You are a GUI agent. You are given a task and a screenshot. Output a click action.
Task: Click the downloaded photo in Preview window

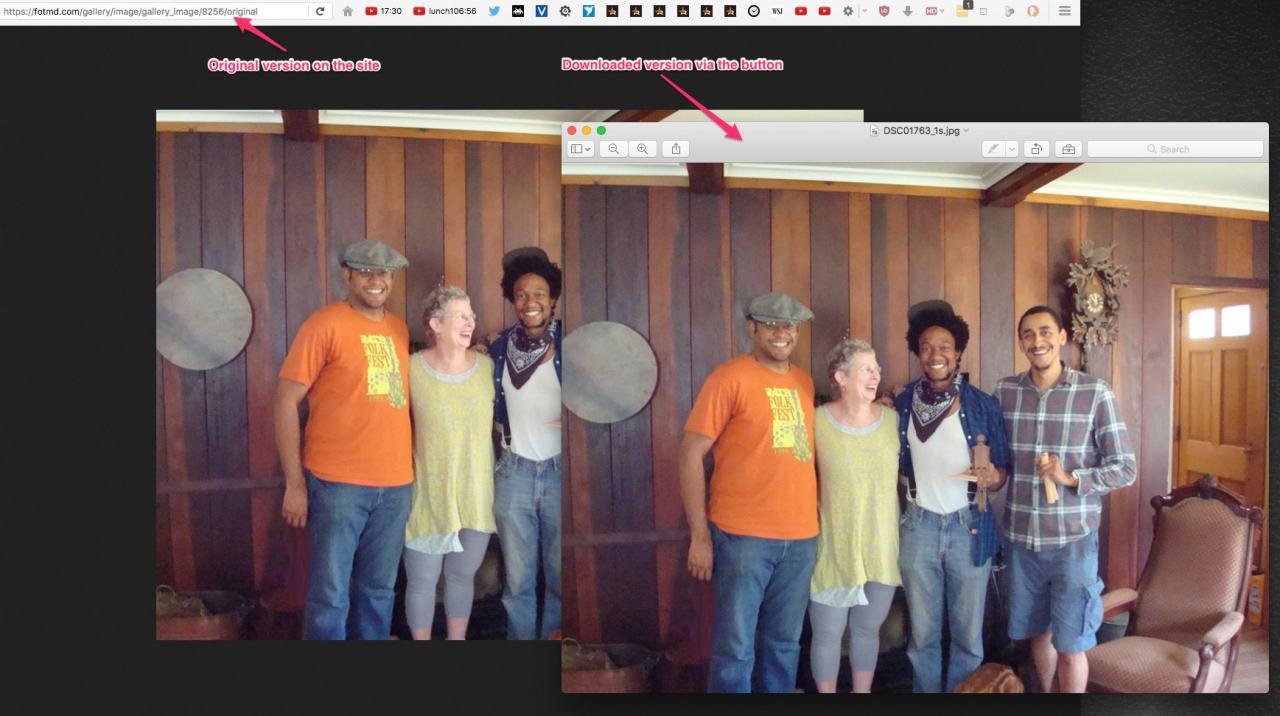pyautogui.click(x=915, y=428)
